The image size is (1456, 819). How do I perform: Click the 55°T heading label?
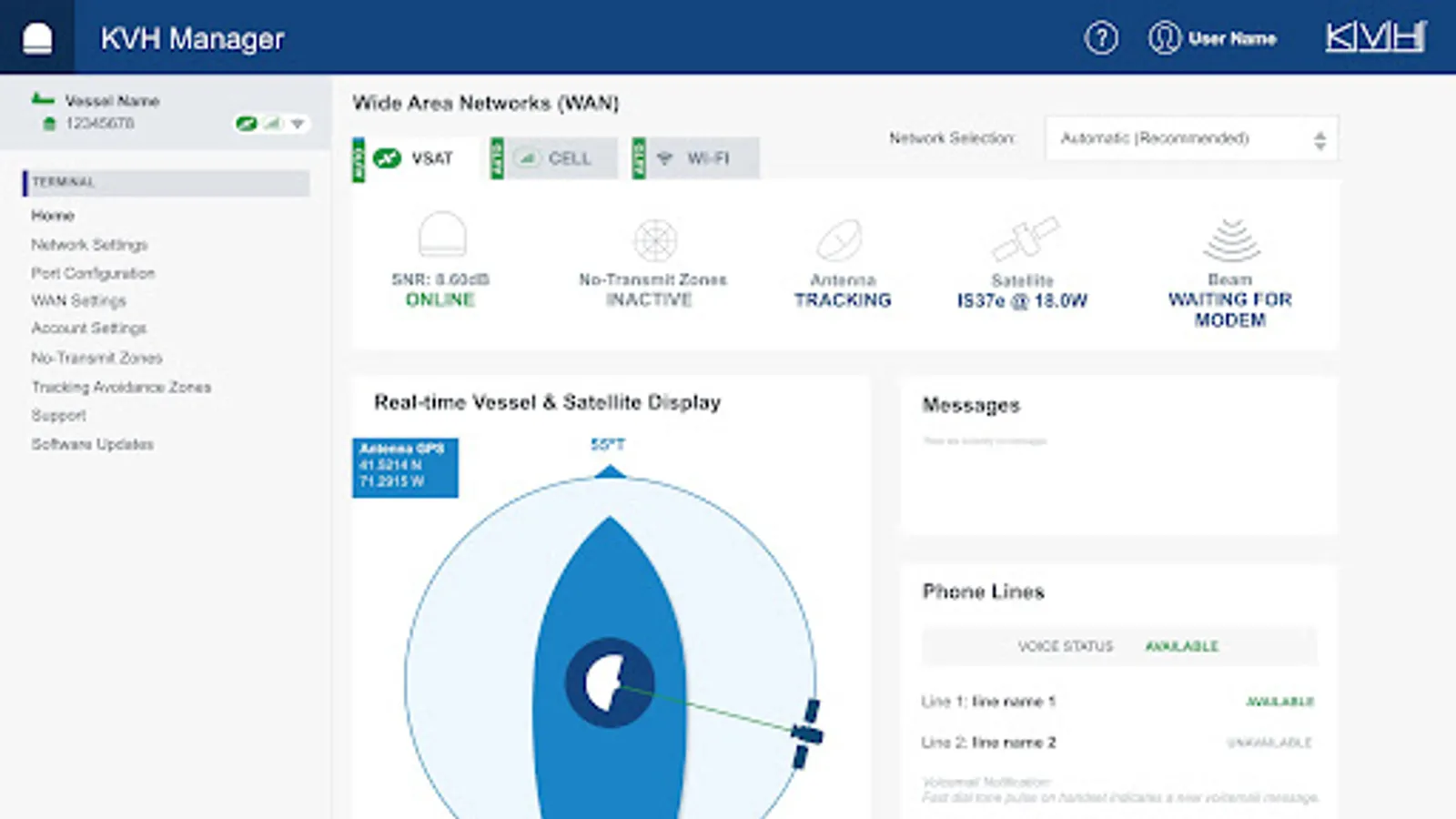click(608, 444)
